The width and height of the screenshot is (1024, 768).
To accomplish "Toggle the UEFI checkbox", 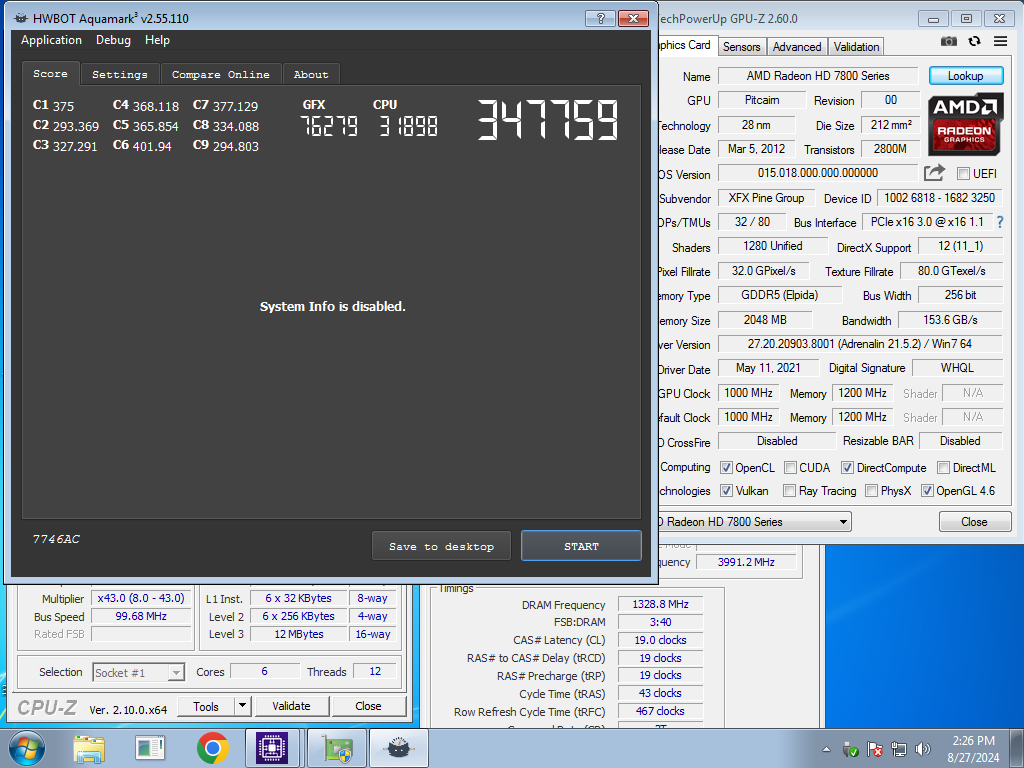I will pyautogui.click(x=963, y=173).
